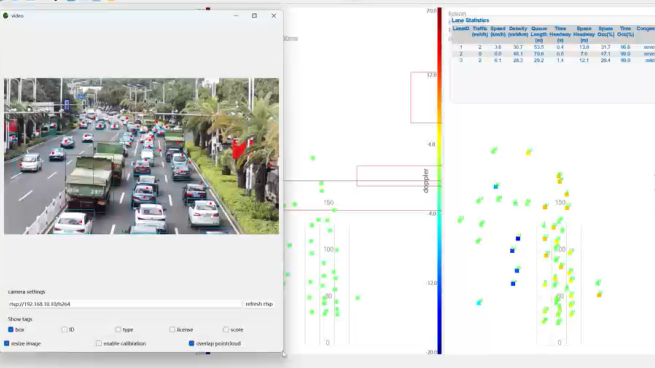Select lane 3 row in Lane Statistics
This screenshot has width=655, height=368.
tap(553, 61)
